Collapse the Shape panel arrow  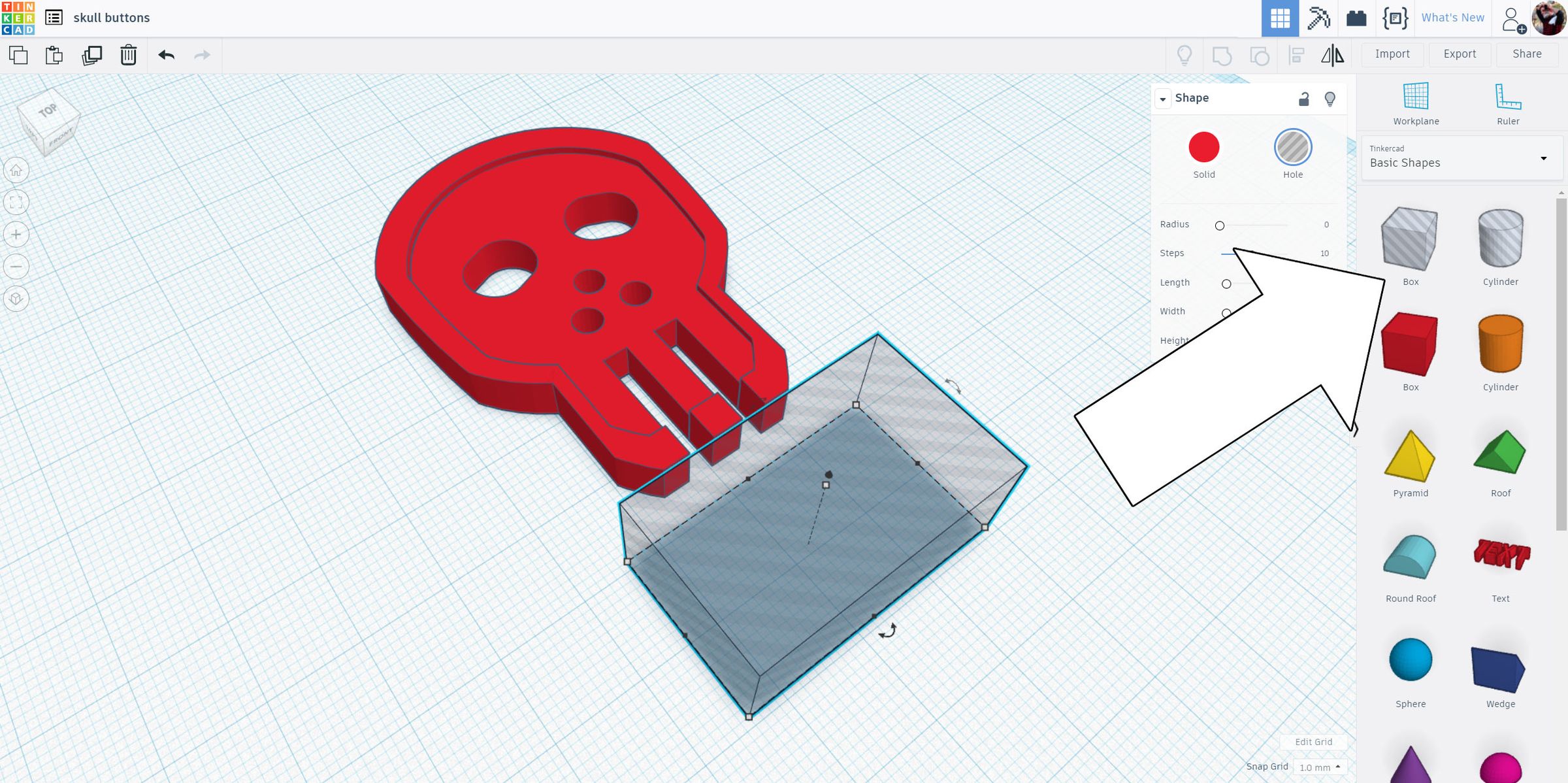(1163, 99)
